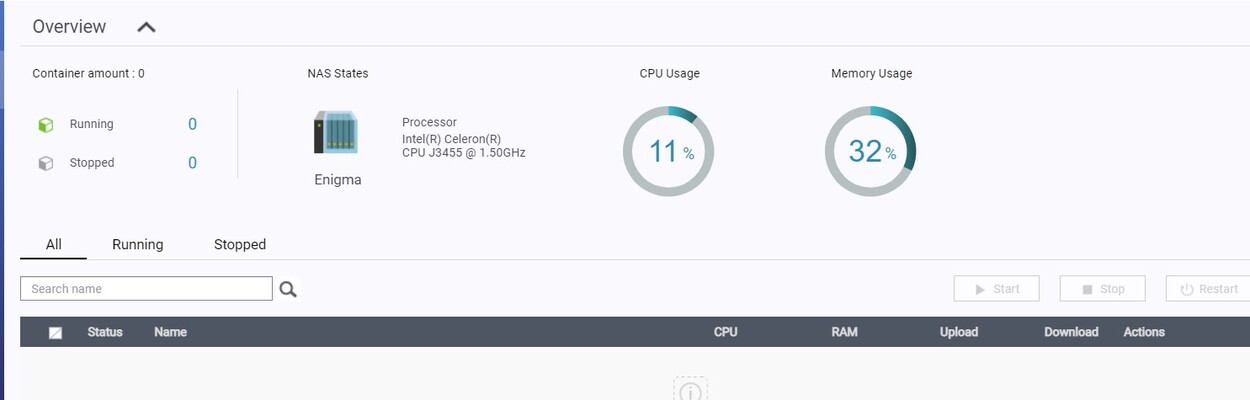The width and height of the screenshot is (1250, 400).
Task: Click the running containers count number
Action: click(x=192, y=124)
